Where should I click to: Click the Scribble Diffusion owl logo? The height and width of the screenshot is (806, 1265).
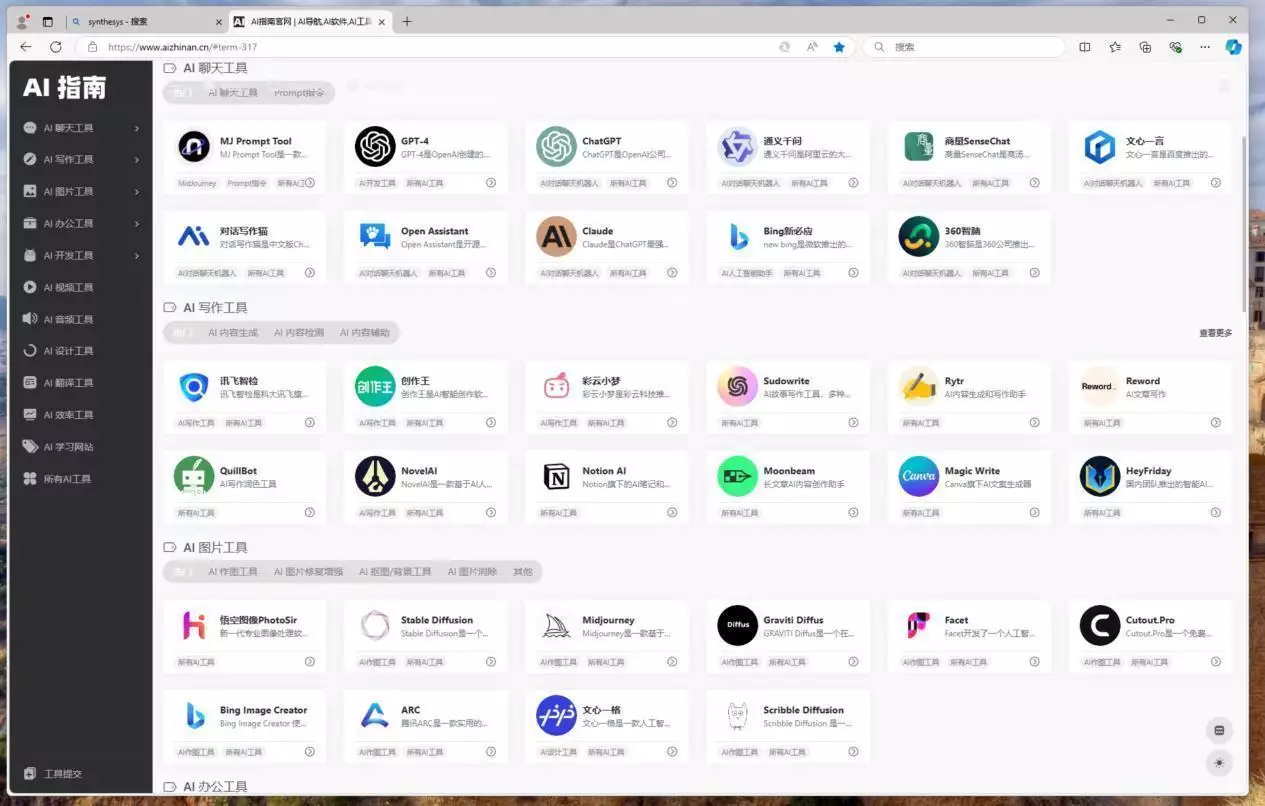click(x=737, y=715)
